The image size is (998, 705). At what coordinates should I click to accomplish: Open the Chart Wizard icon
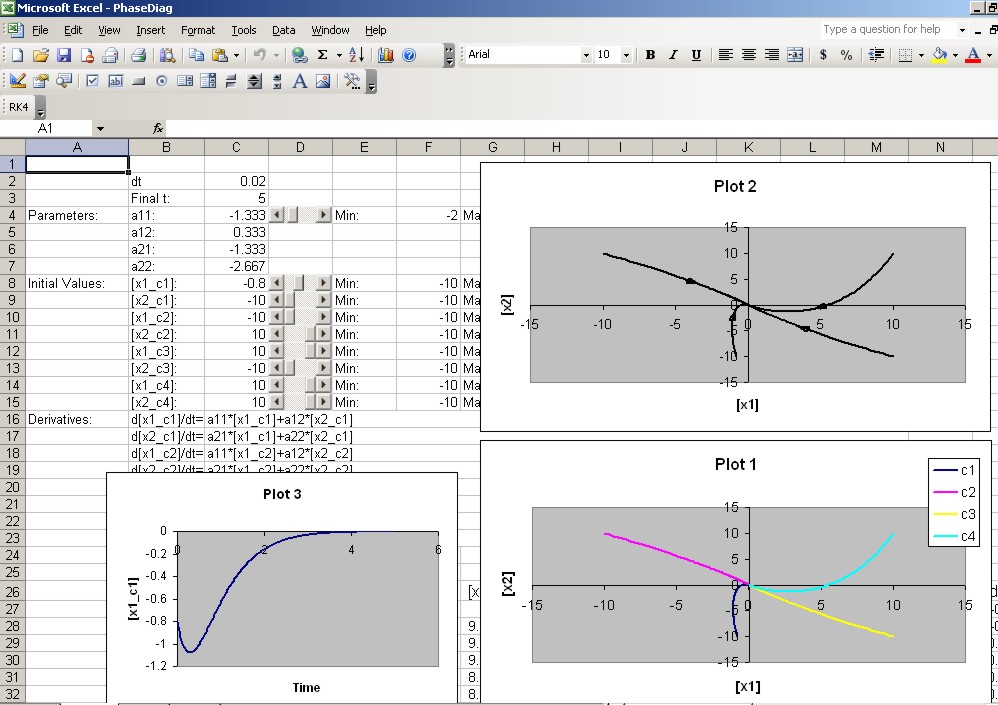click(x=386, y=55)
